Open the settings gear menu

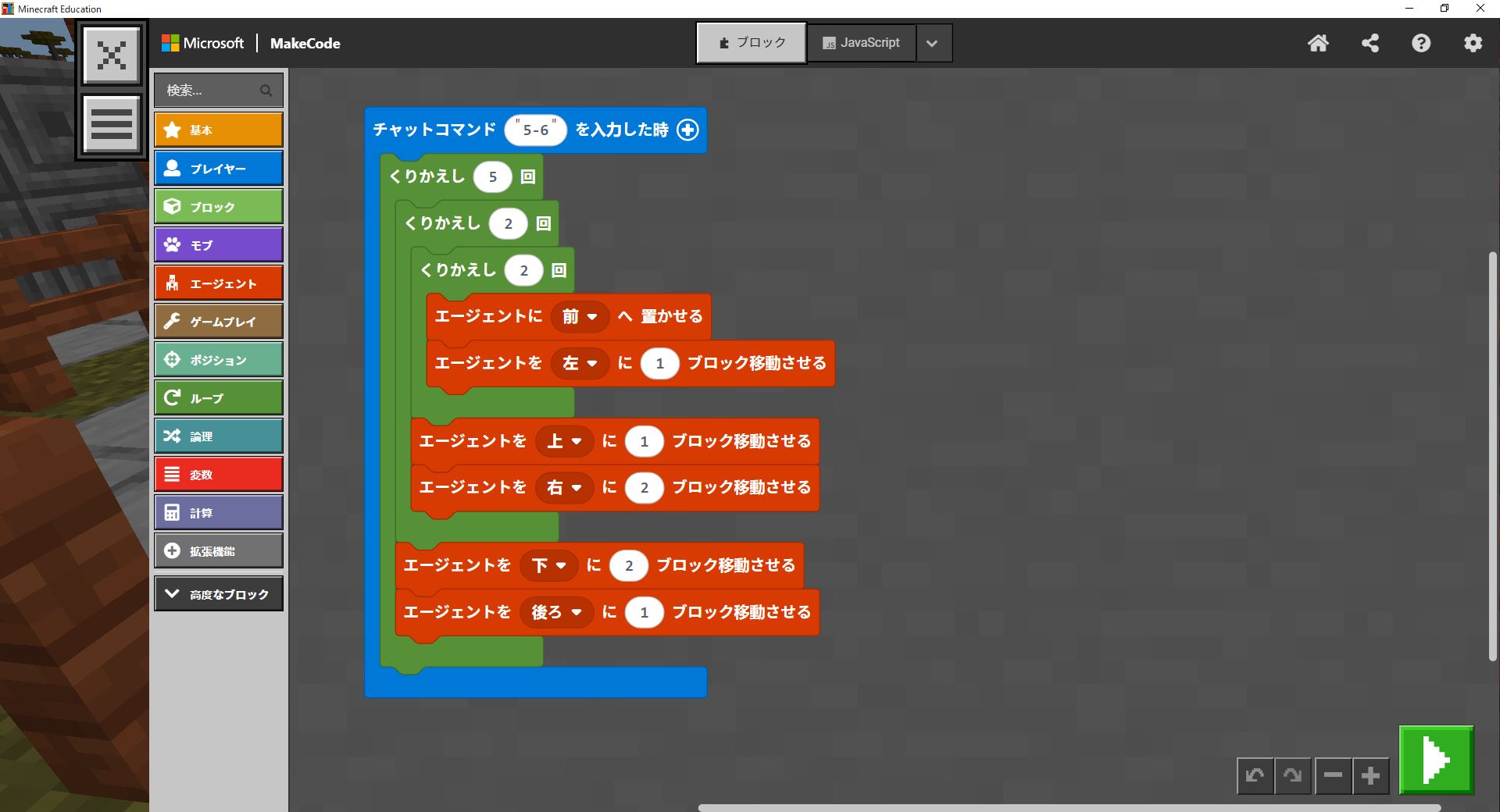tap(1473, 43)
